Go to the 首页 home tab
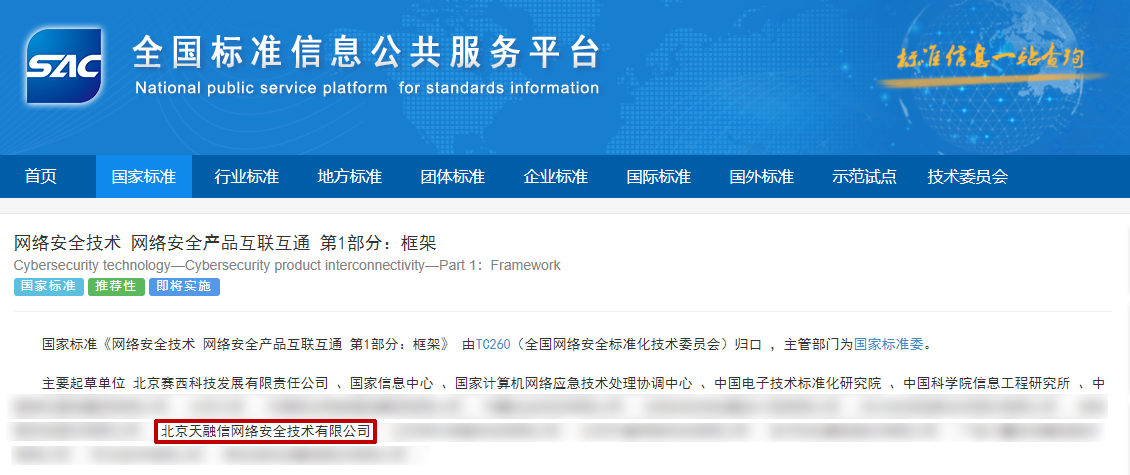 coord(41,177)
